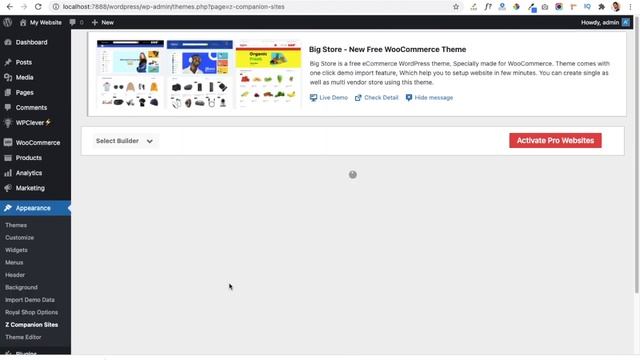Open Royal Shop Options submenu item

coord(31,312)
